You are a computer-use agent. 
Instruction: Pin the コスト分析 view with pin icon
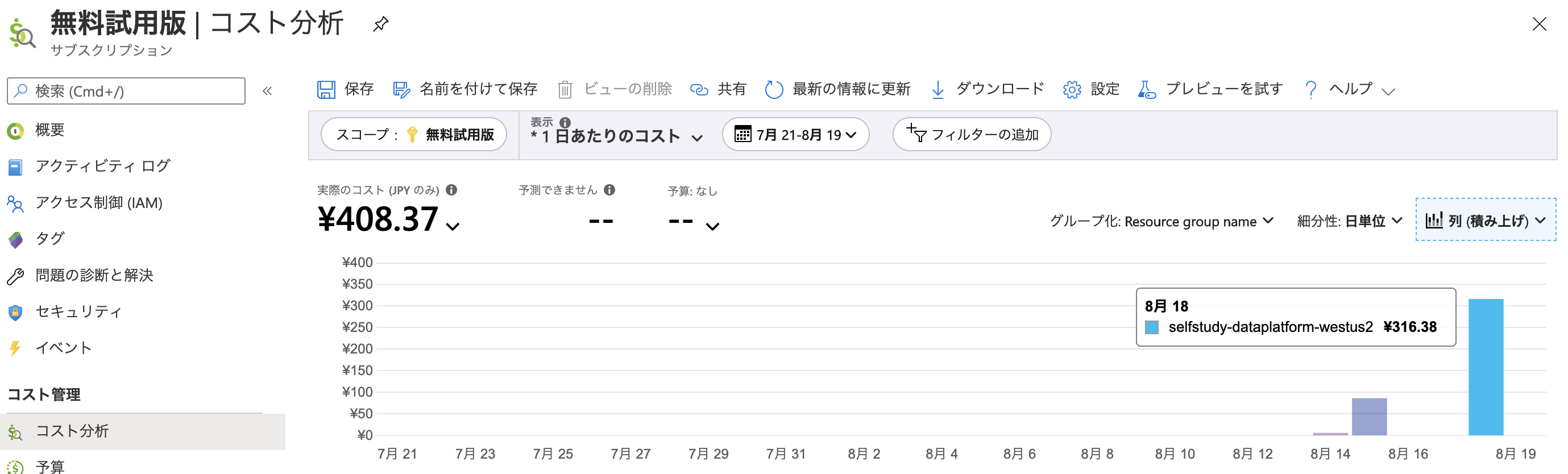pyautogui.click(x=381, y=24)
